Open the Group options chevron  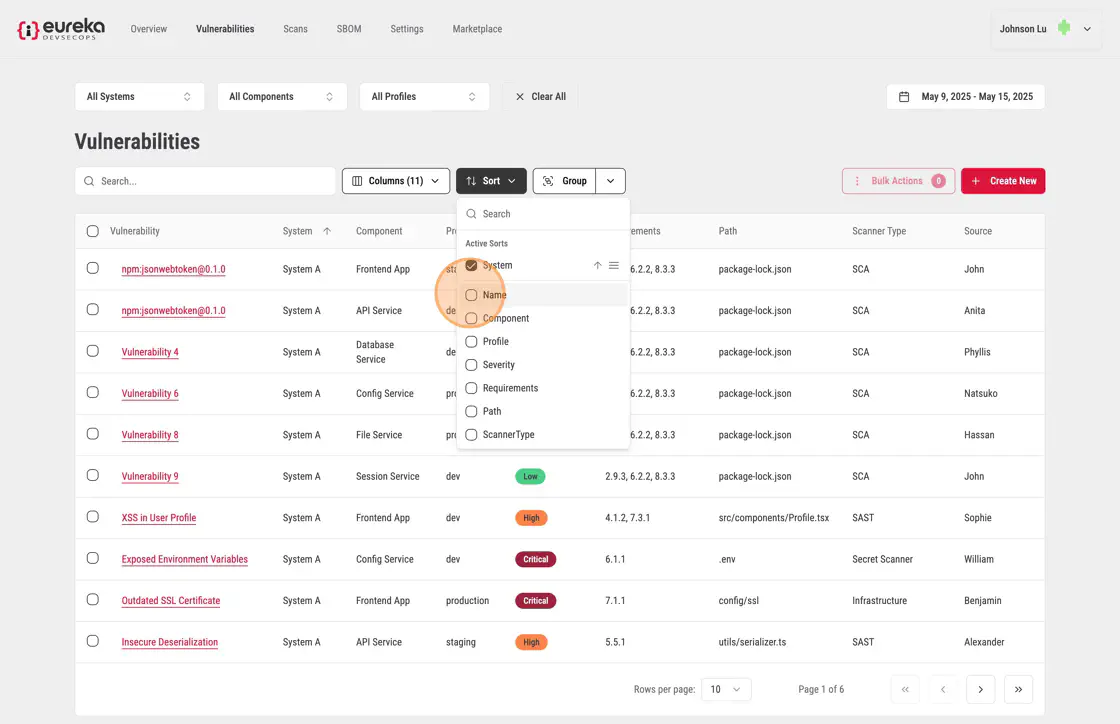(611, 181)
